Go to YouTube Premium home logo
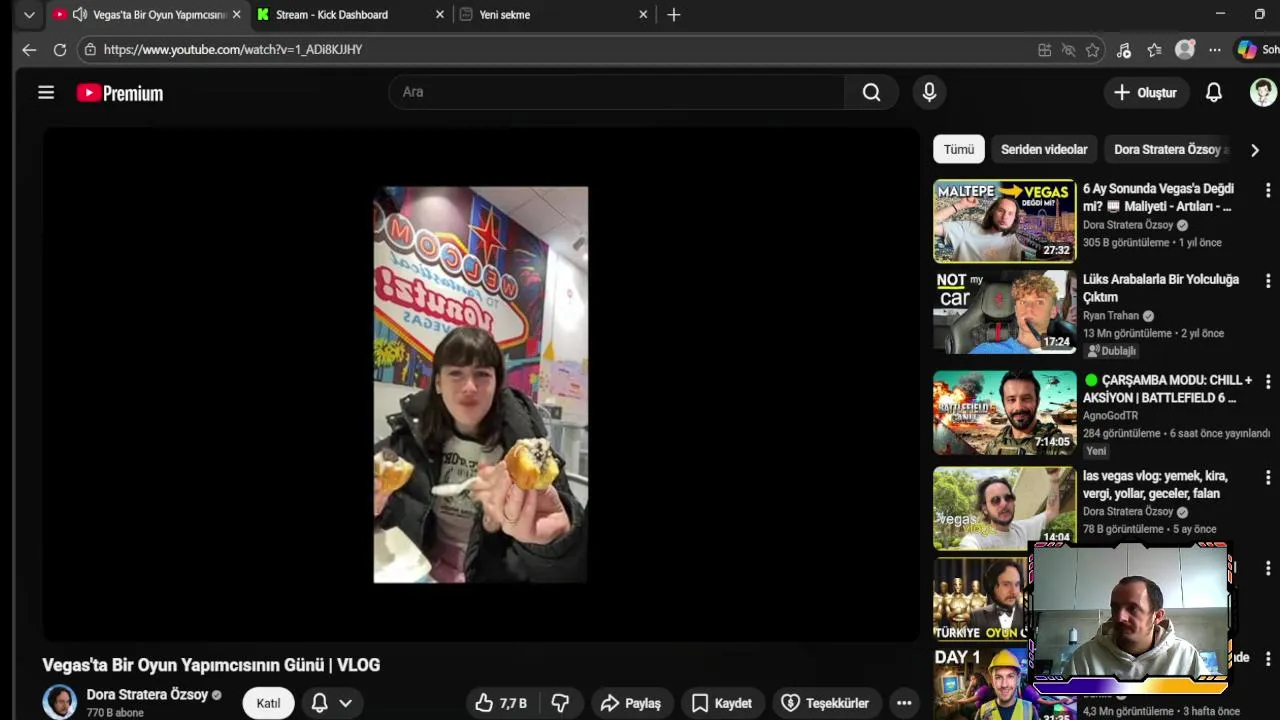This screenshot has width=1280, height=720. pos(120,93)
